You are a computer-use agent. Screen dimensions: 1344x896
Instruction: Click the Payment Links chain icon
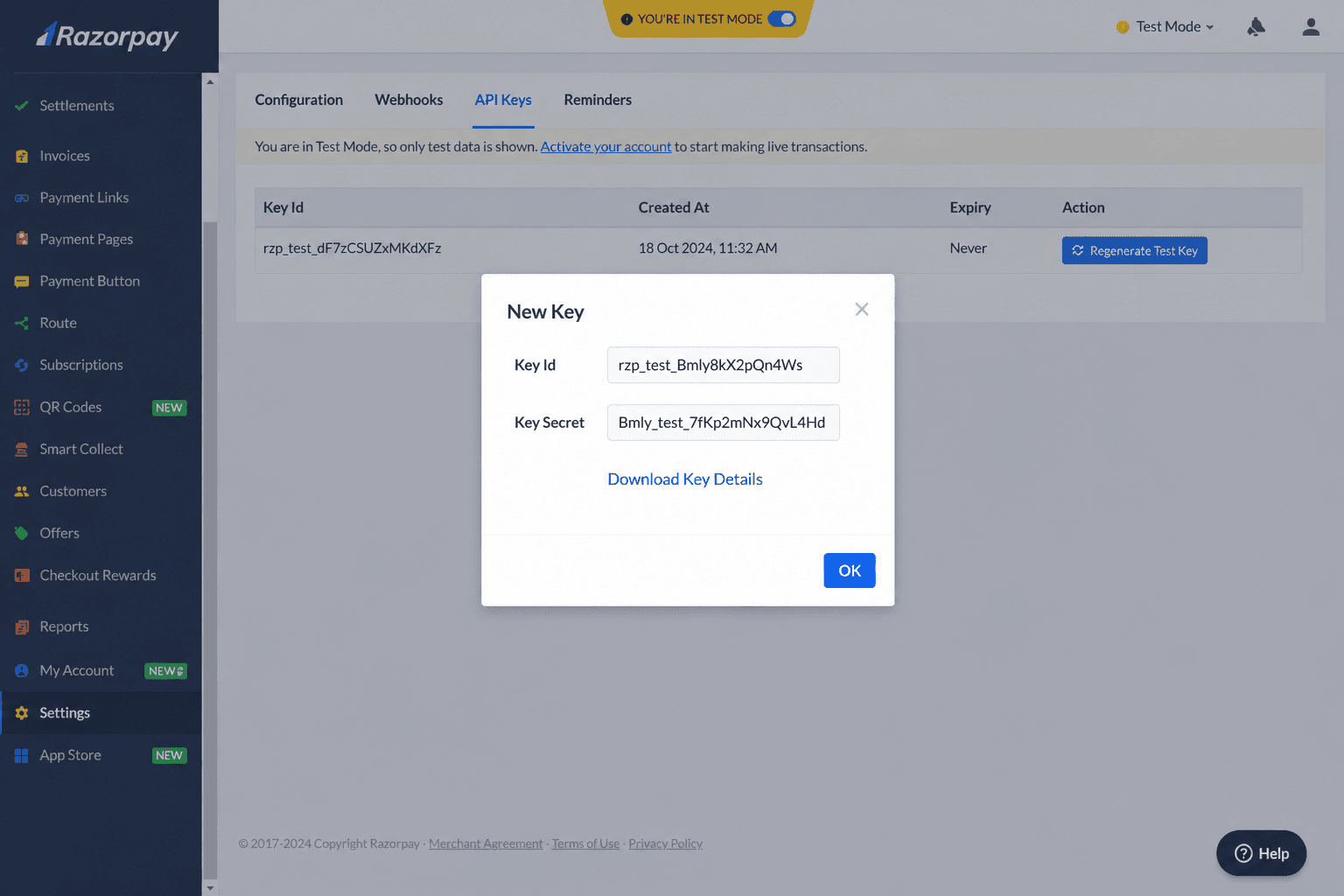pyautogui.click(x=22, y=198)
